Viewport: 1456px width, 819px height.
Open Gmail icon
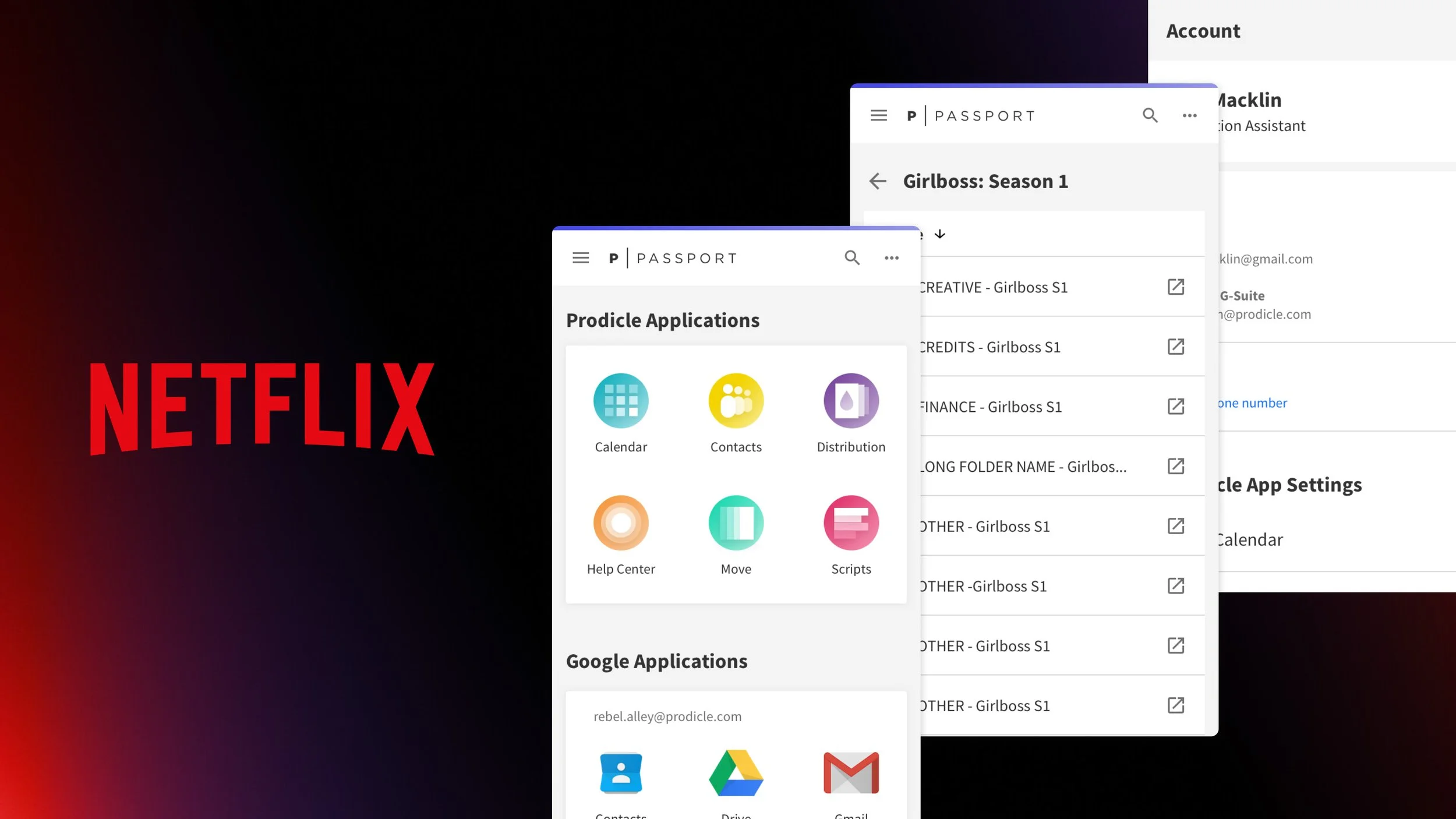[x=851, y=773]
